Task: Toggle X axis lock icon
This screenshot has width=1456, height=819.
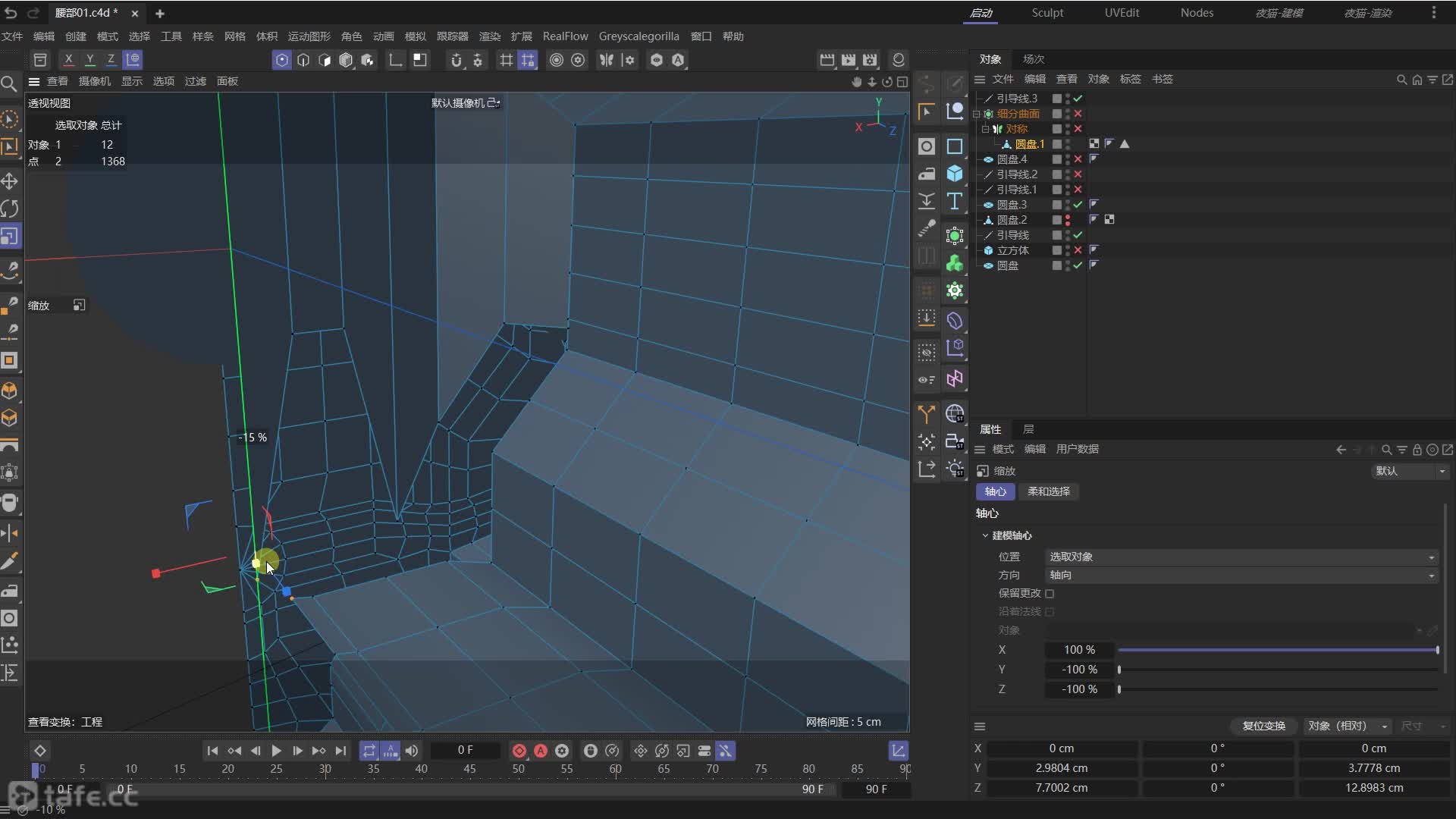Action: [x=68, y=60]
